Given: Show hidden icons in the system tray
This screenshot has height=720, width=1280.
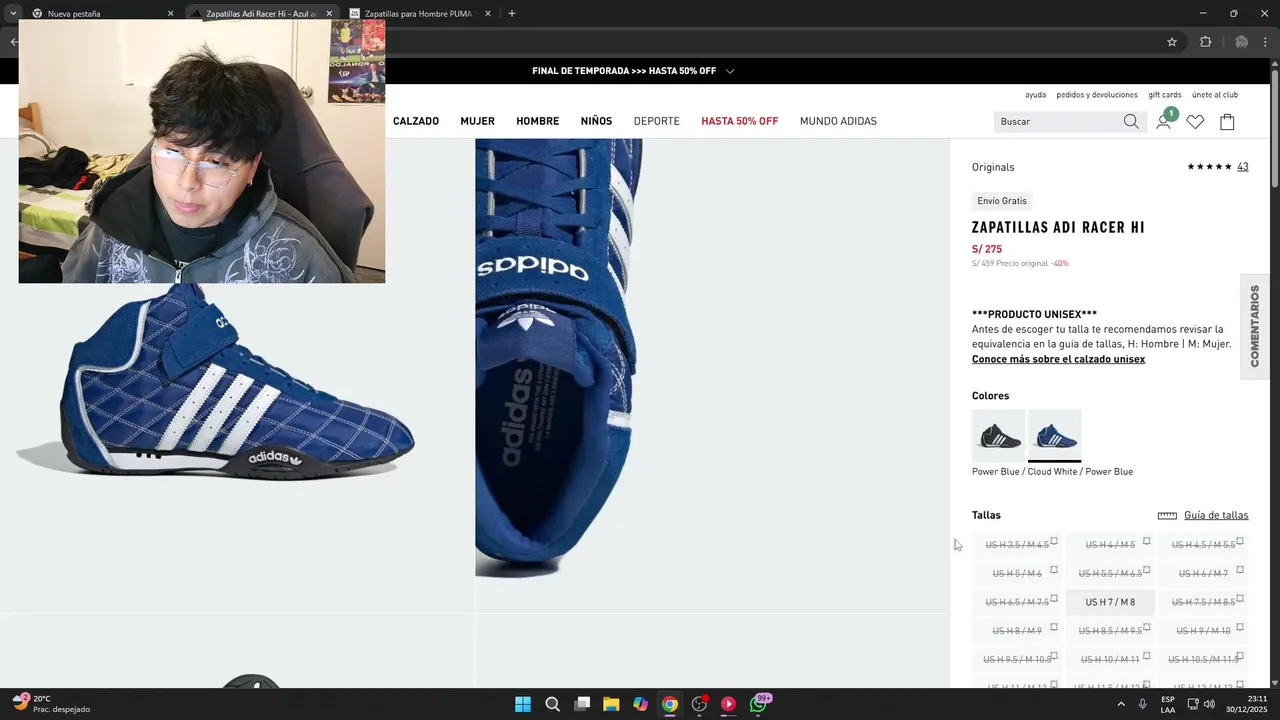Looking at the screenshot, I should point(1120,704).
